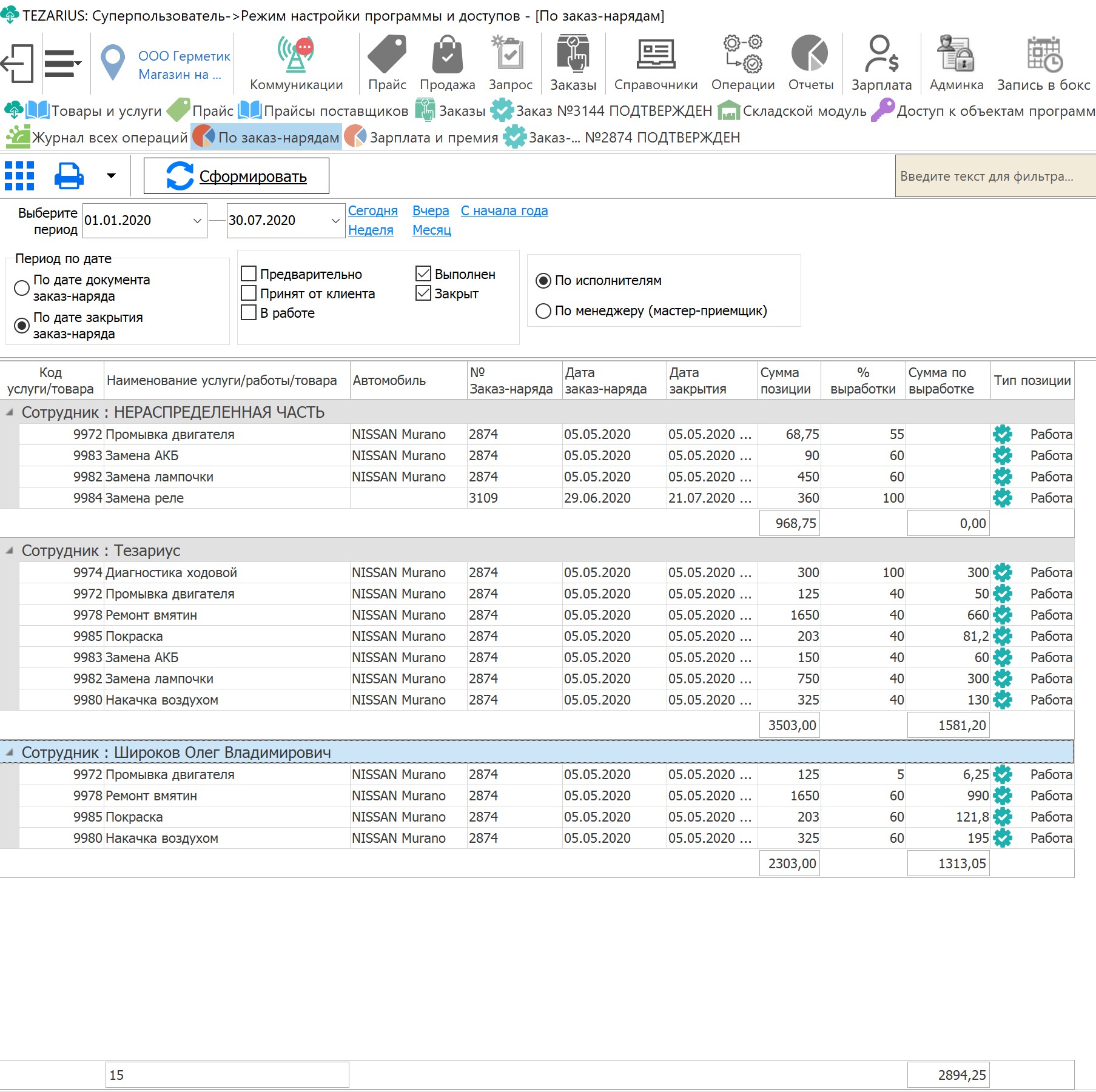Image resolution: width=1096 pixels, height=1092 pixels.
Task: Enable the Предварительно checkbox
Action: 249,274
